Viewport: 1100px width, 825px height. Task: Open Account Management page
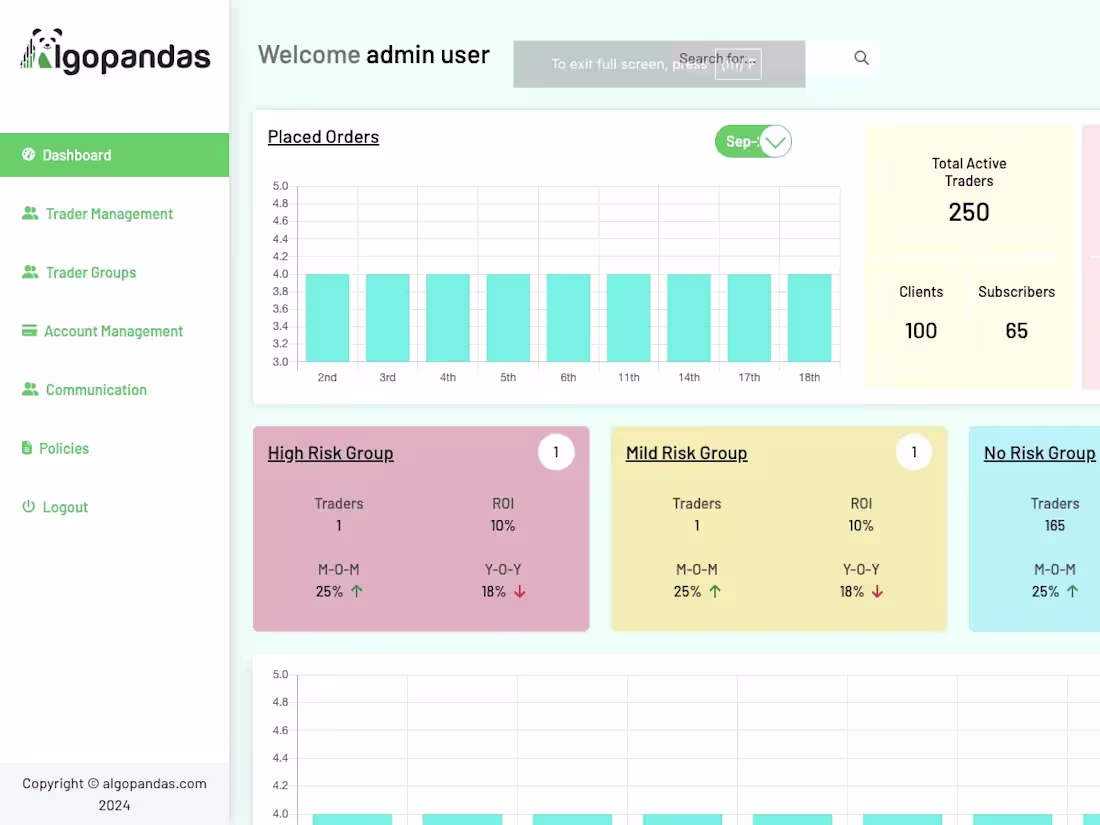113,331
